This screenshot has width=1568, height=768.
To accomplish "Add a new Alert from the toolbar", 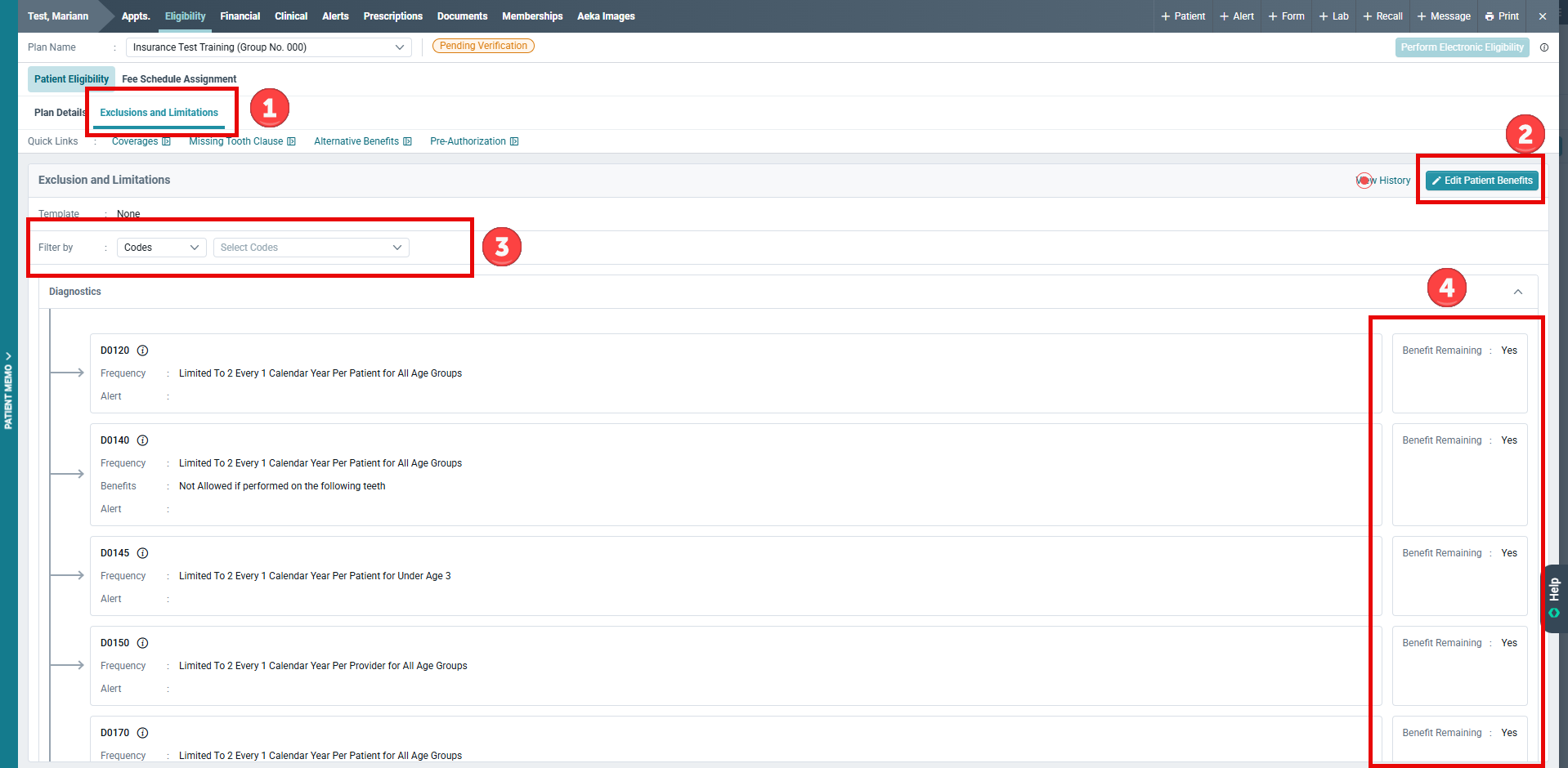I will tap(1237, 16).
